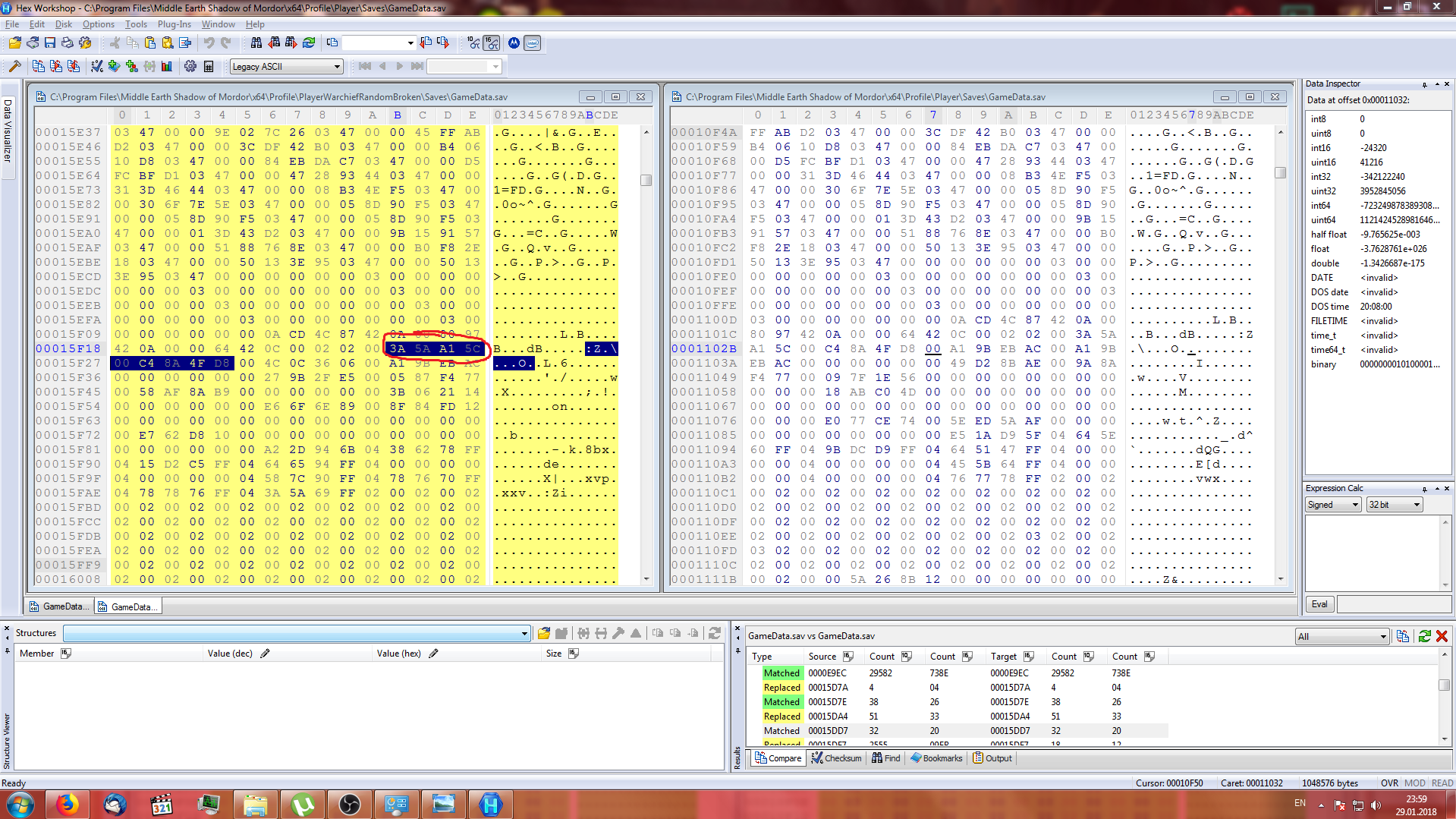Click the recompare files icon beside All dropdown

[x=1403, y=636]
